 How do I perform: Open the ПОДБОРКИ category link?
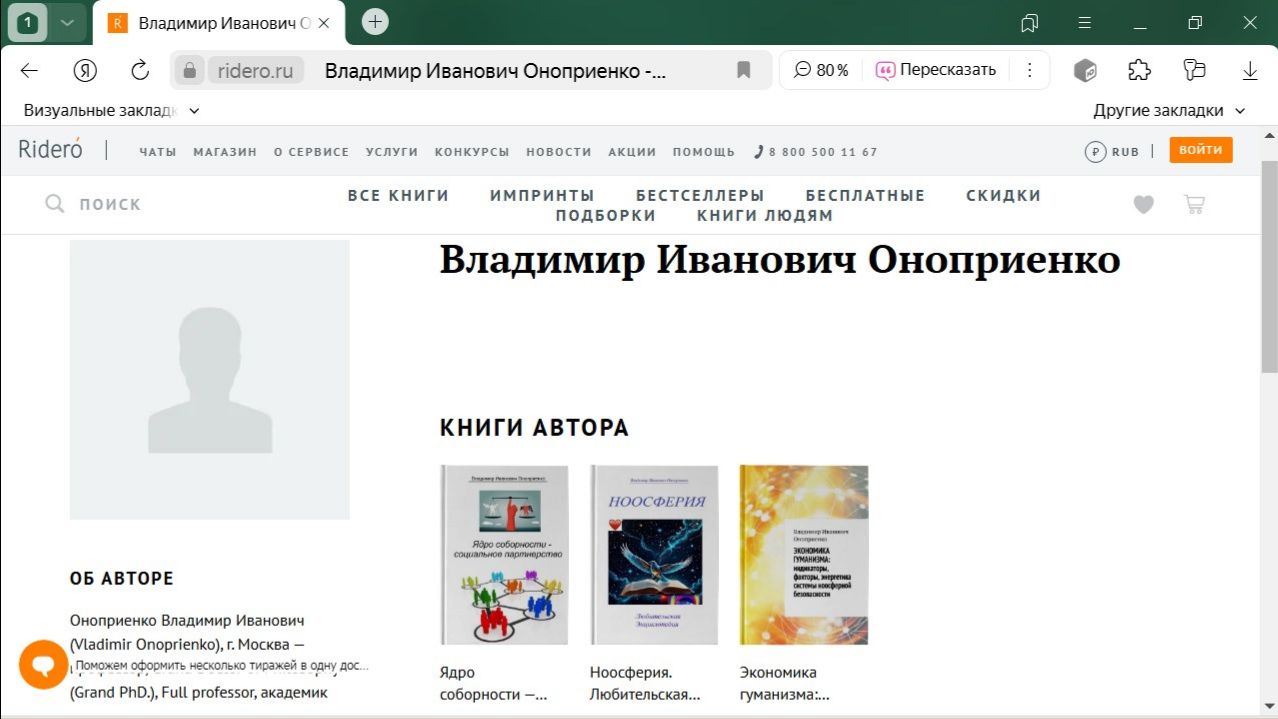[x=606, y=215]
